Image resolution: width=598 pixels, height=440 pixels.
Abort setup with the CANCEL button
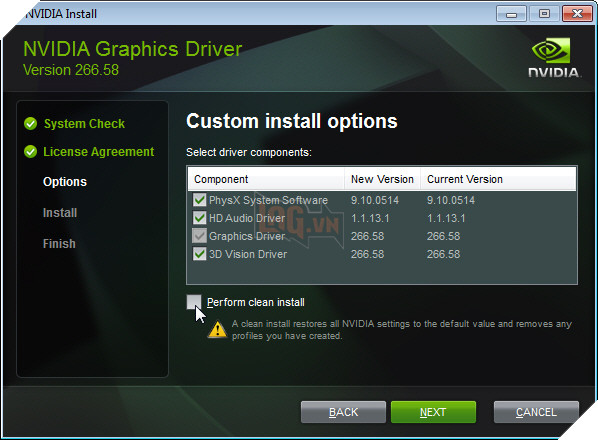click(x=536, y=412)
